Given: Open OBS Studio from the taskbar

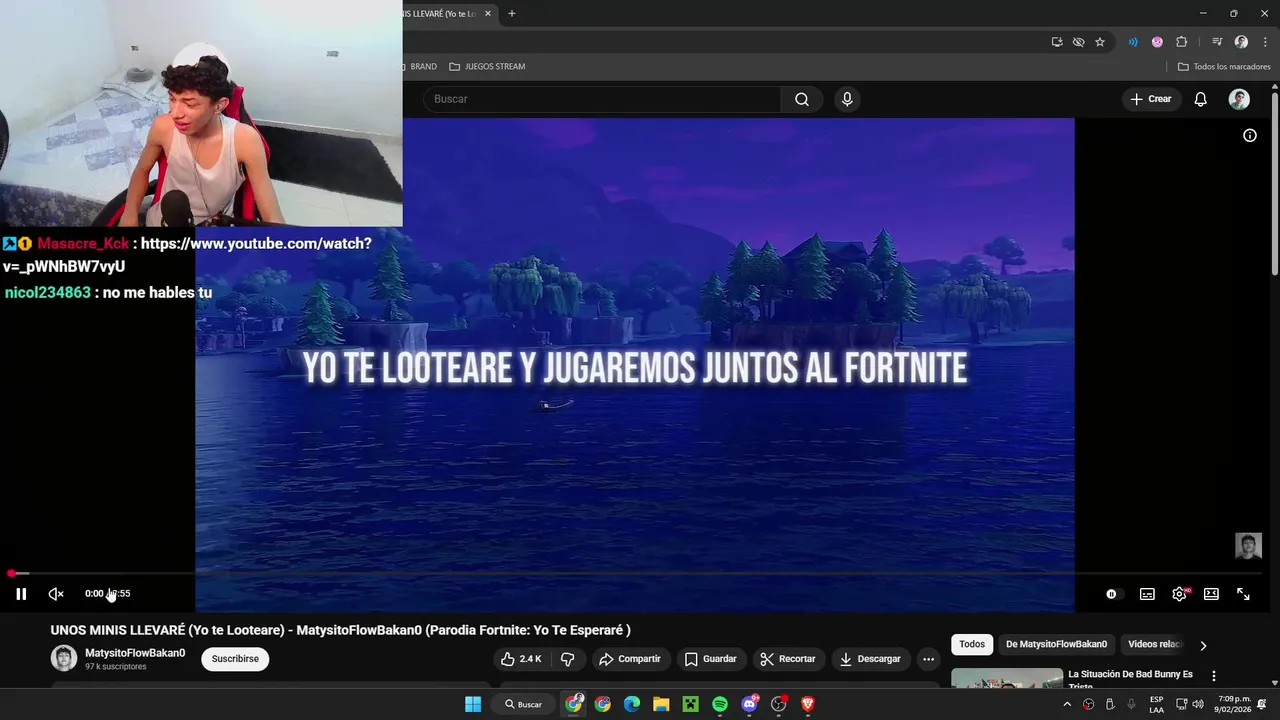Looking at the screenshot, I should click(779, 705).
